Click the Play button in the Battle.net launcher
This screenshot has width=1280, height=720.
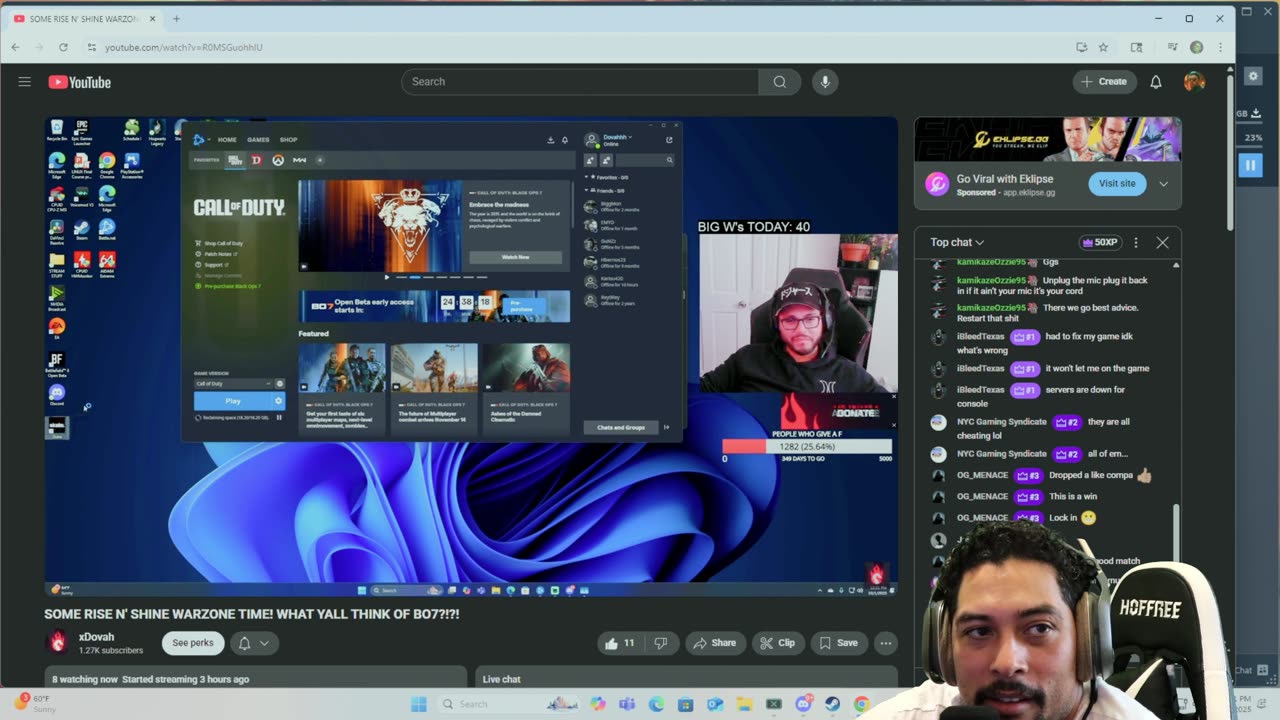232,401
